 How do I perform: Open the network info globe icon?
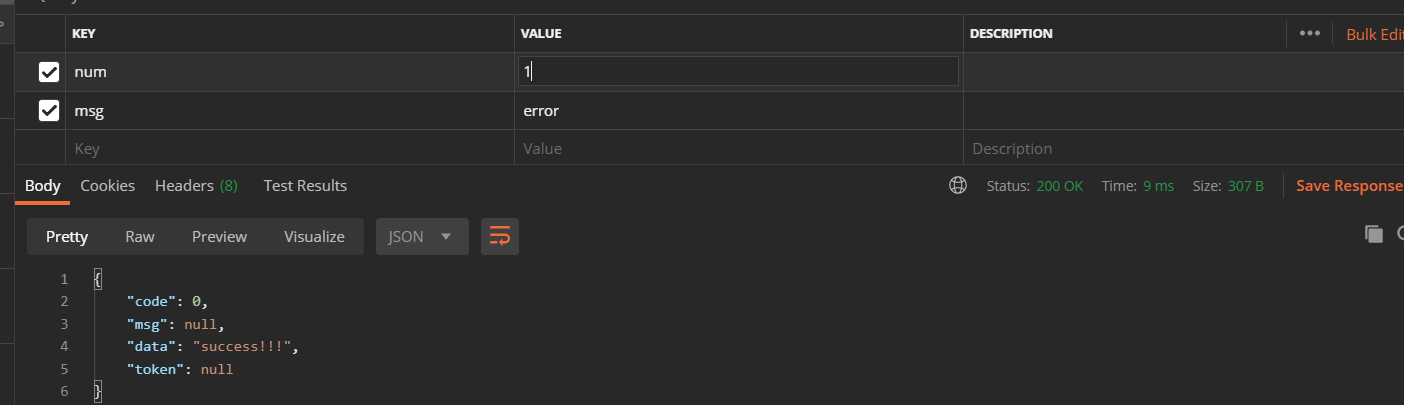(958, 186)
